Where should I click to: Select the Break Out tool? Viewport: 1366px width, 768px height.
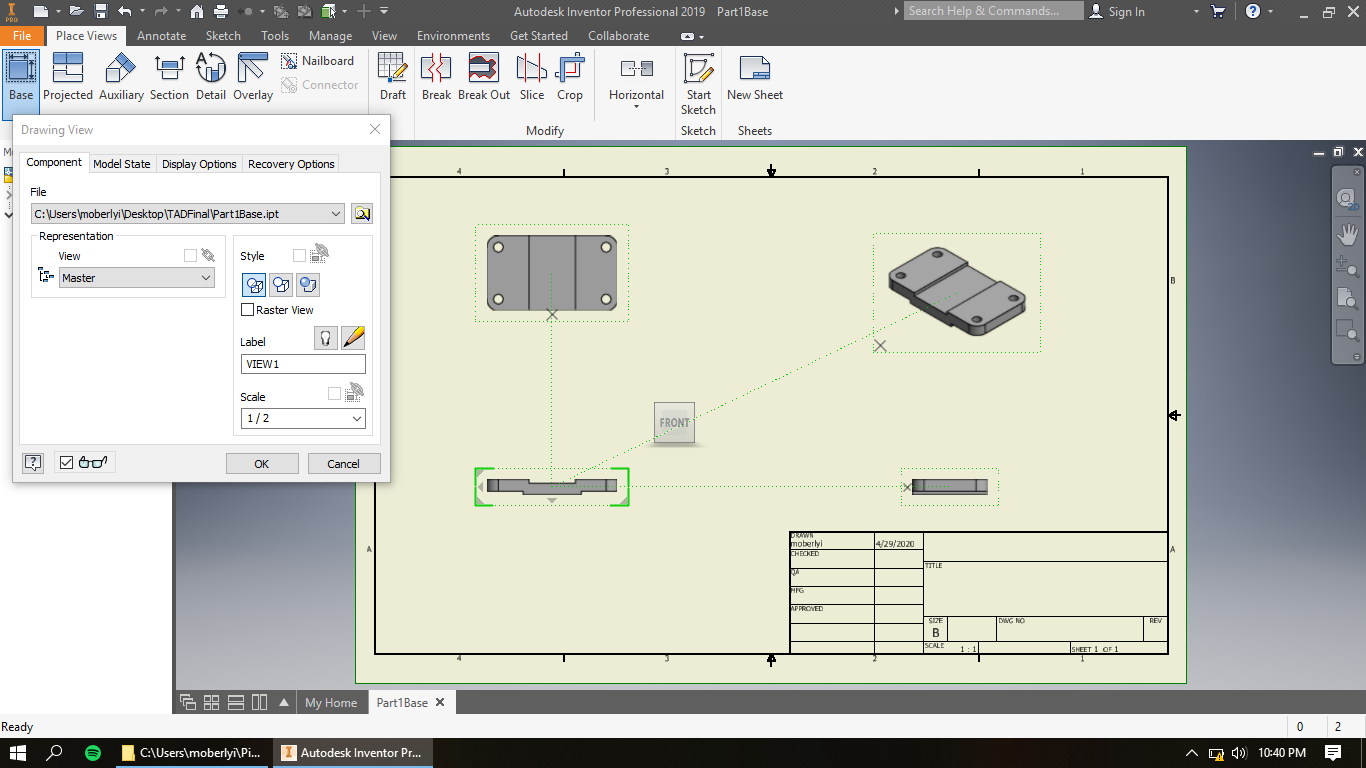[x=484, y=77]
